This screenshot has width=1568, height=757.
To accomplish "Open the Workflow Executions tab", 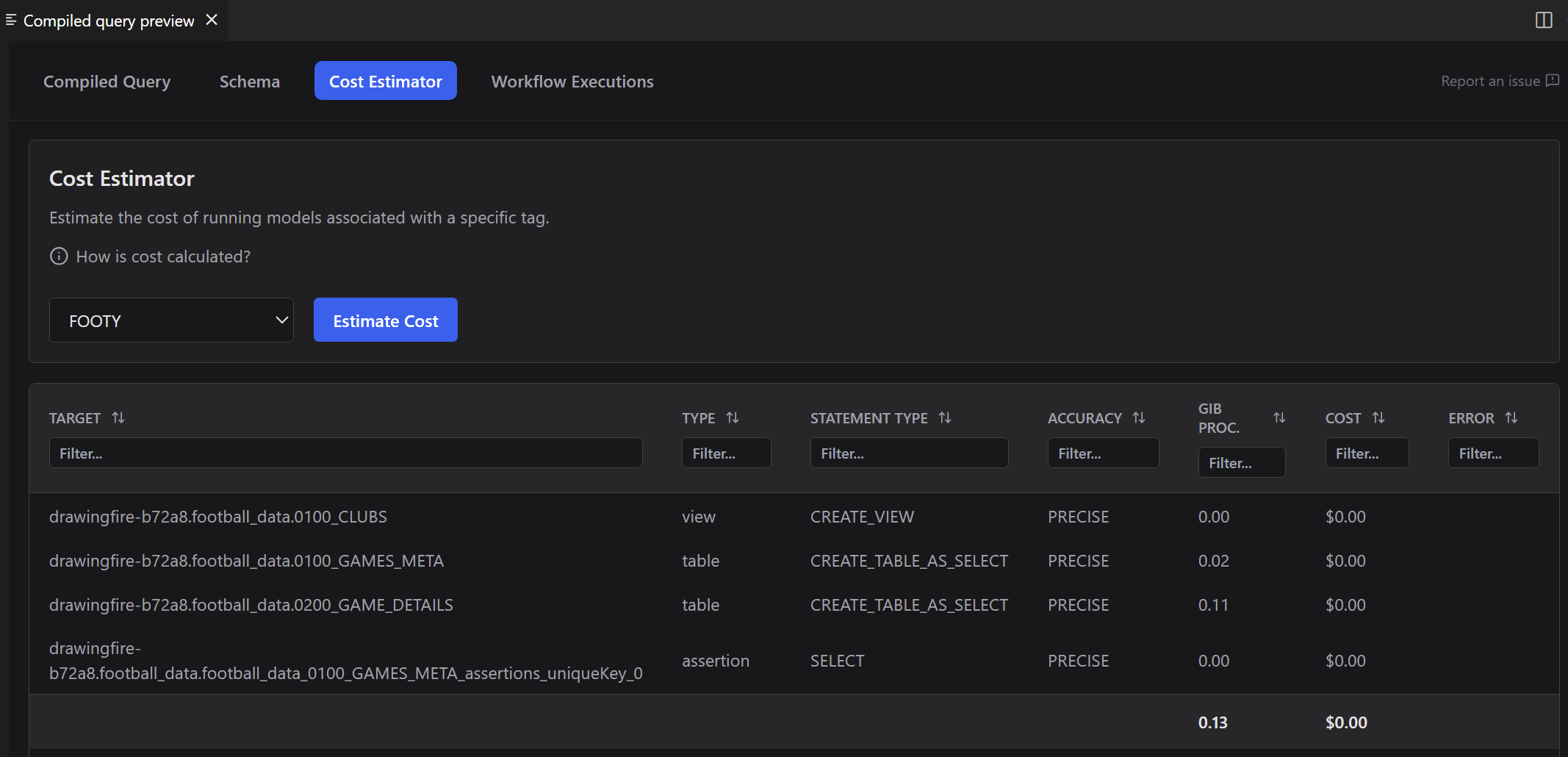I will pos(572,81).
